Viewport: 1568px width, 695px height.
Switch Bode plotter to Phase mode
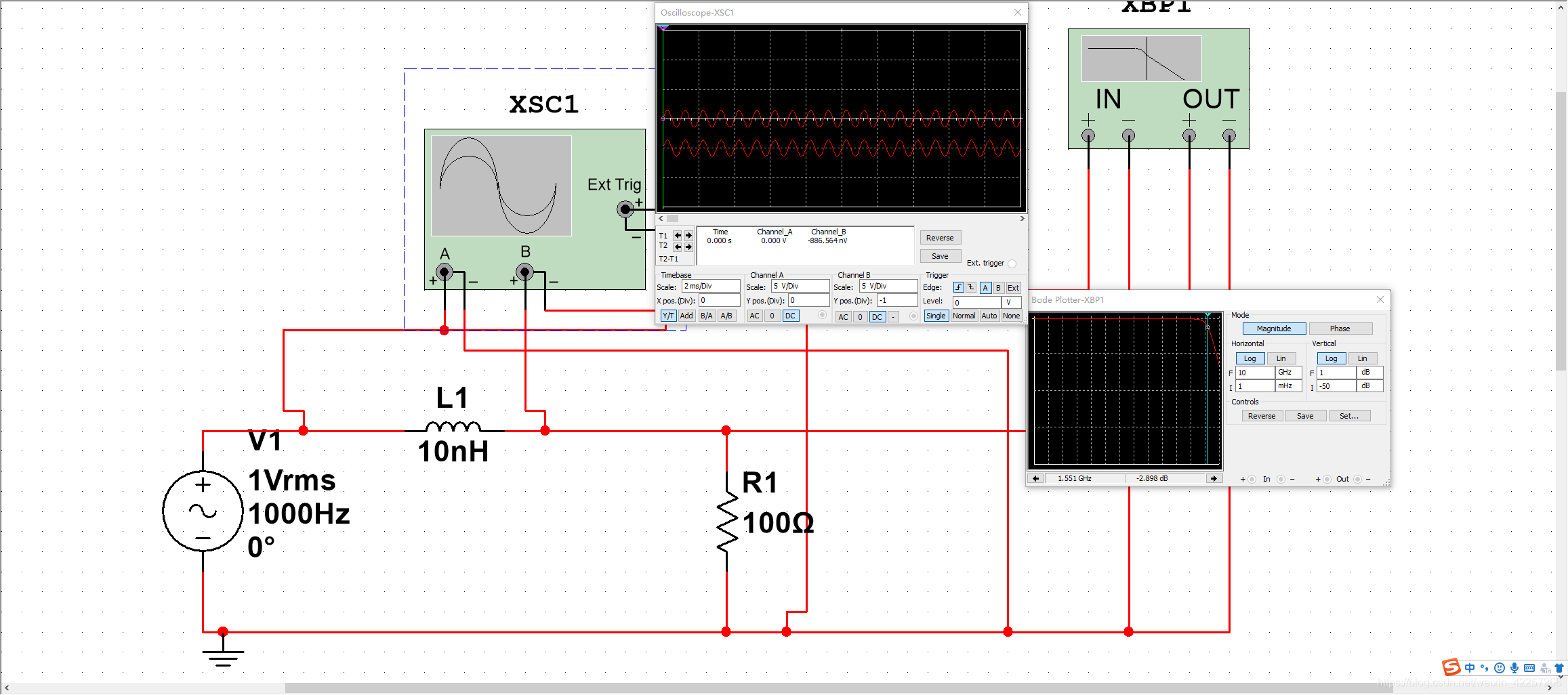coord(1340,329)
